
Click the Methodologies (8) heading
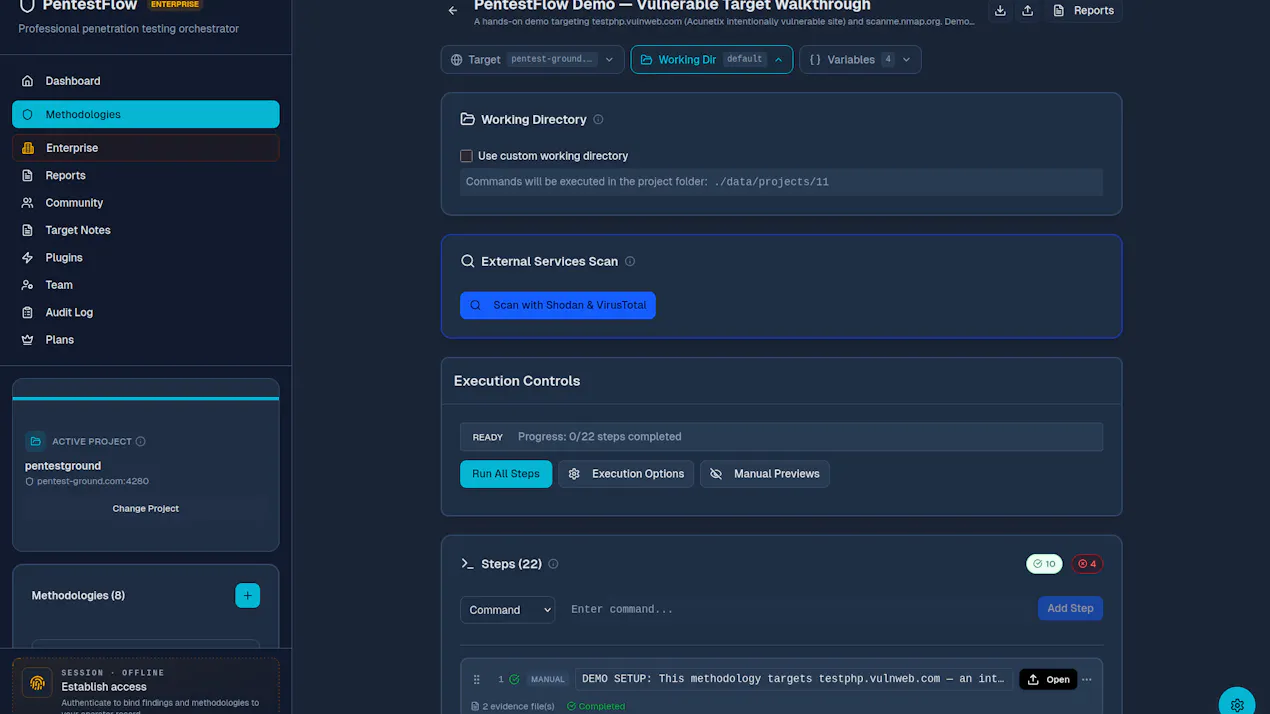(78, 595)
